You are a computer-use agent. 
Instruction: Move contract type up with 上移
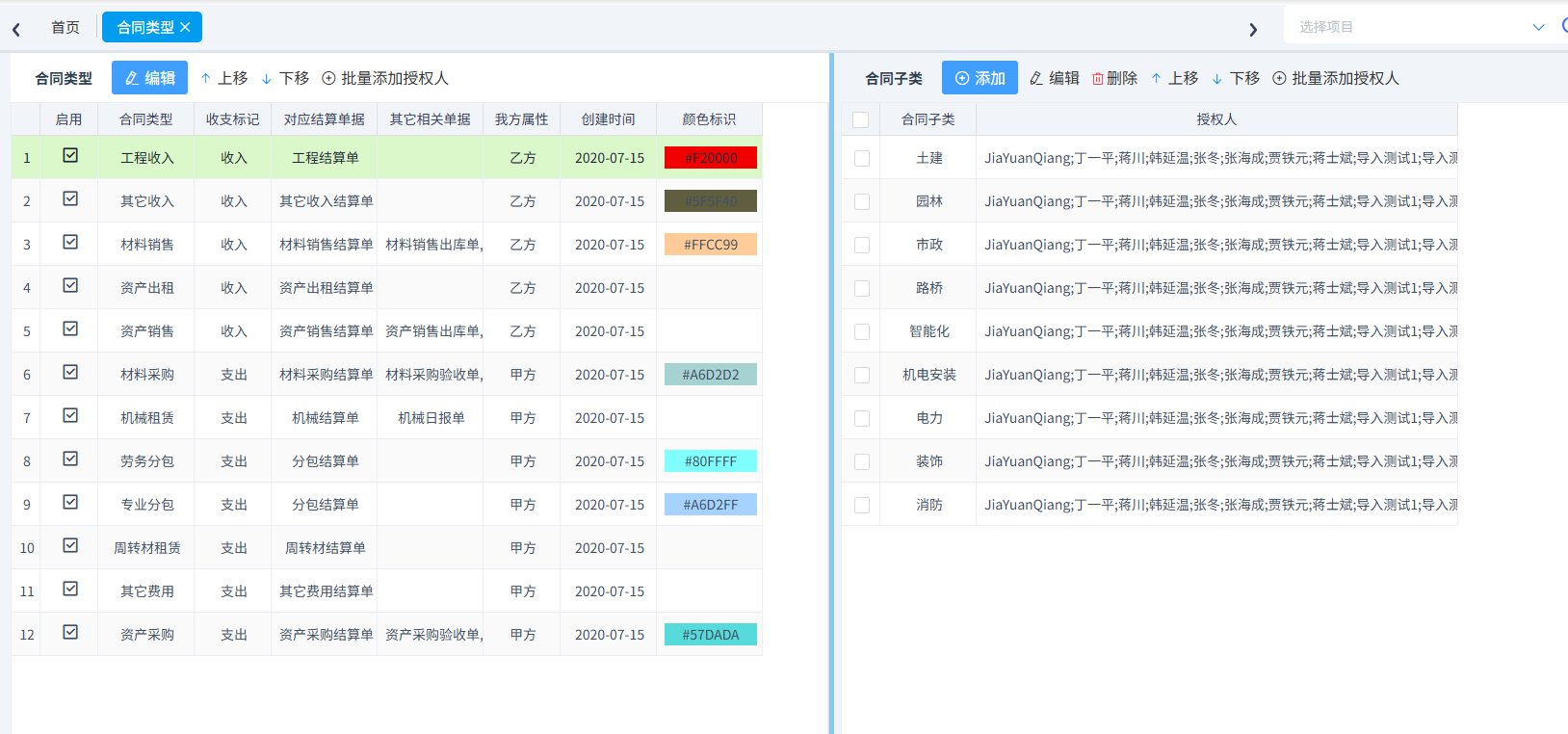pyautogui.click(x=223, y=78)
